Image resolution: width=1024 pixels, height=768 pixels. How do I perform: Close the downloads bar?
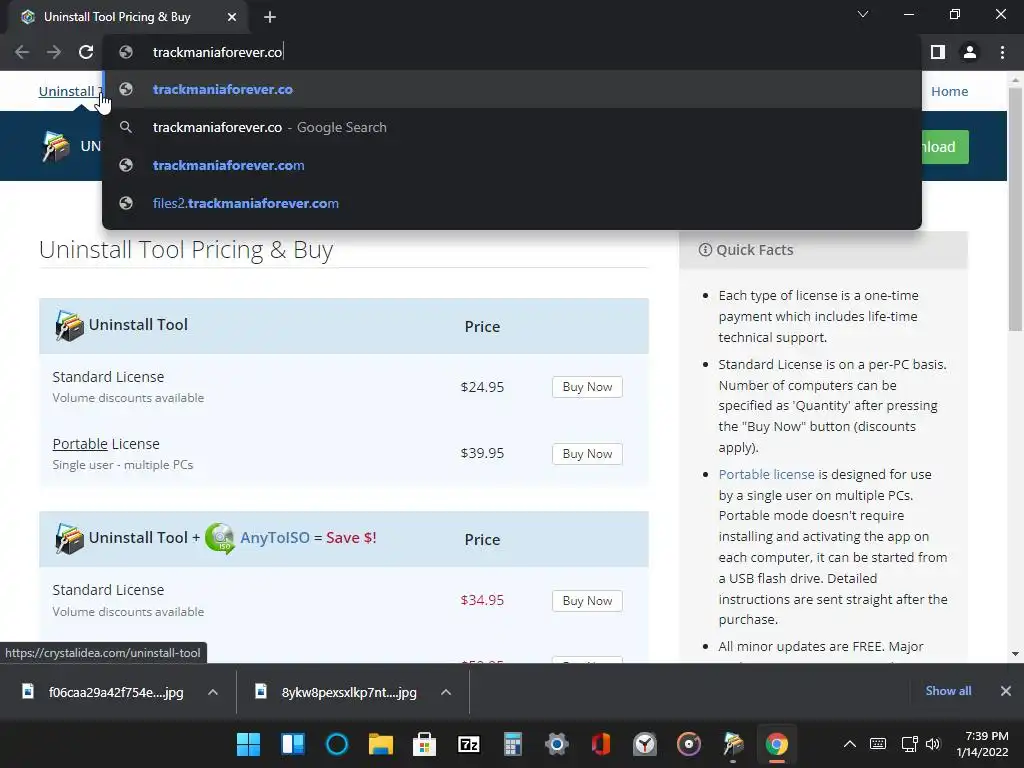pyautogui.click(x=1006, y=690)
